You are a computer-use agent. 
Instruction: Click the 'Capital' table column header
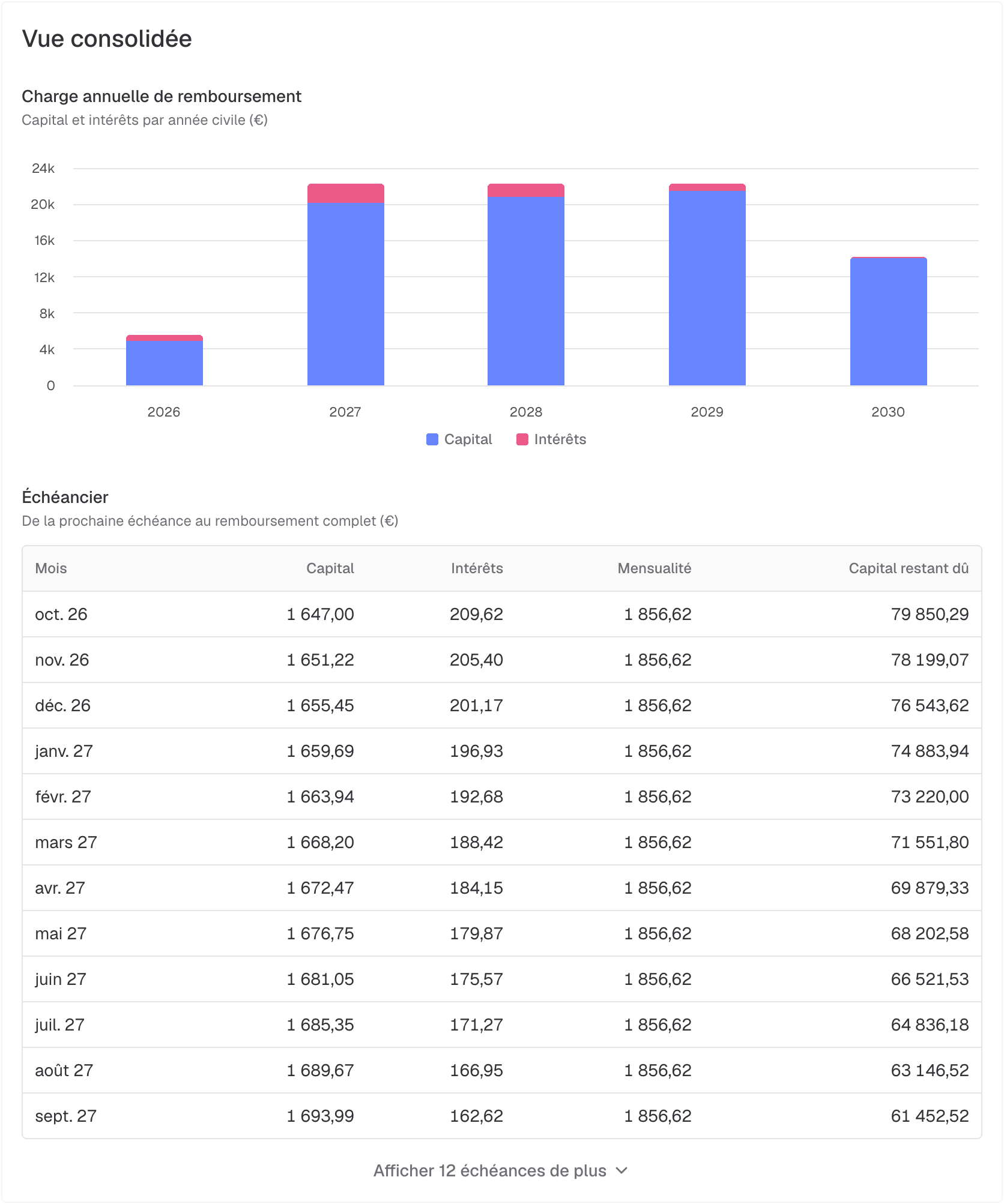tap(330, 568)
